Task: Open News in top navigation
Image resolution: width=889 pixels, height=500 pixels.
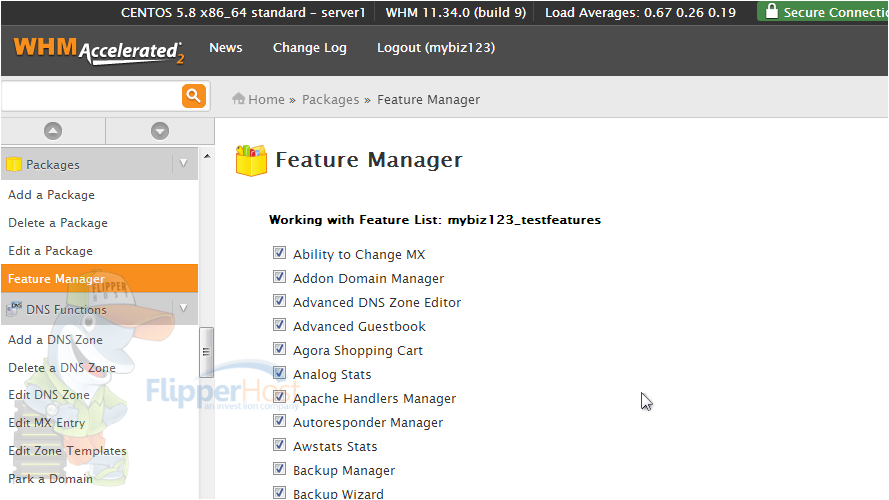Action: tap(226, 48)
